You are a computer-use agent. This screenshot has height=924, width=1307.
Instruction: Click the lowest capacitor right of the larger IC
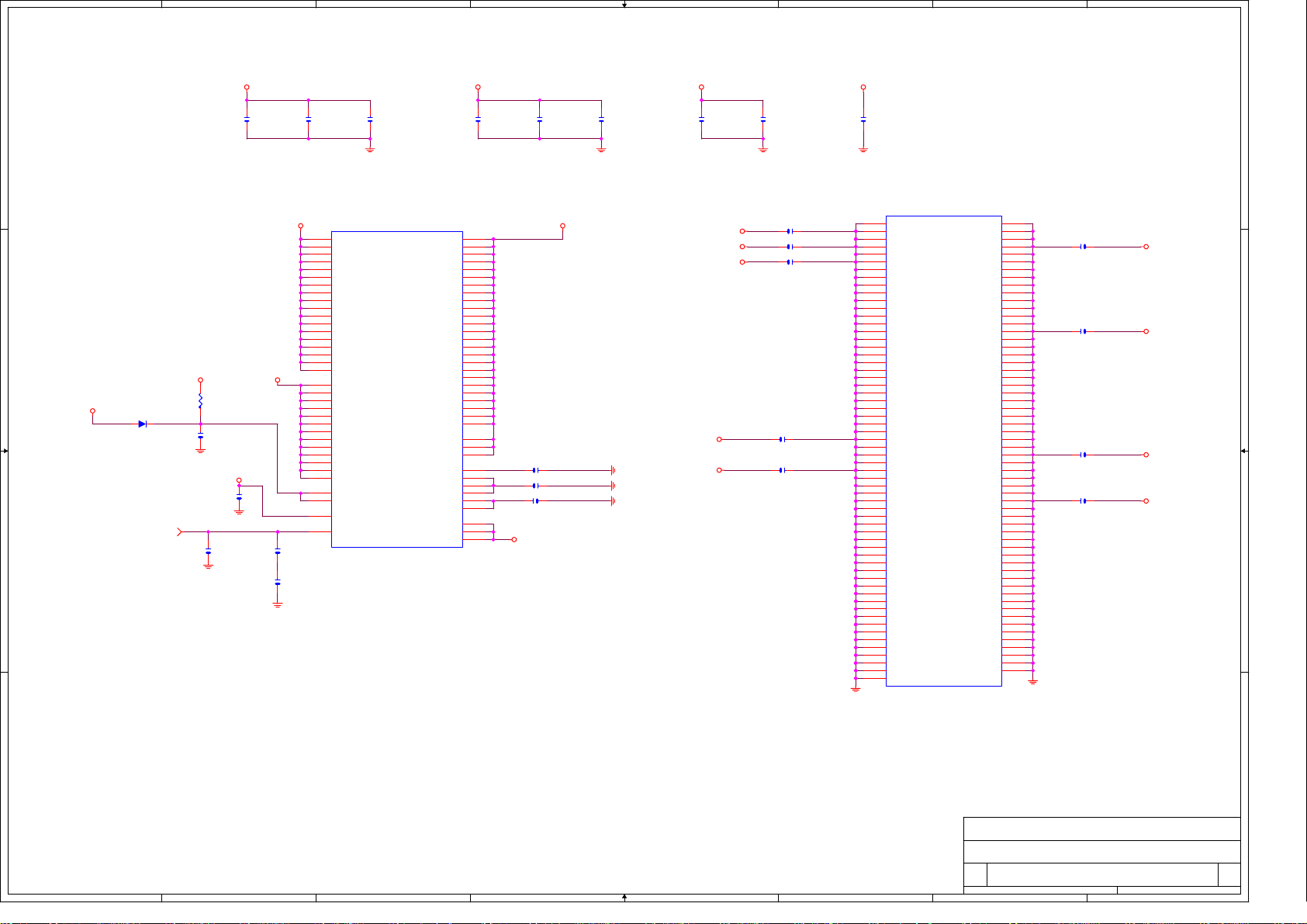tap(1084, 501)
